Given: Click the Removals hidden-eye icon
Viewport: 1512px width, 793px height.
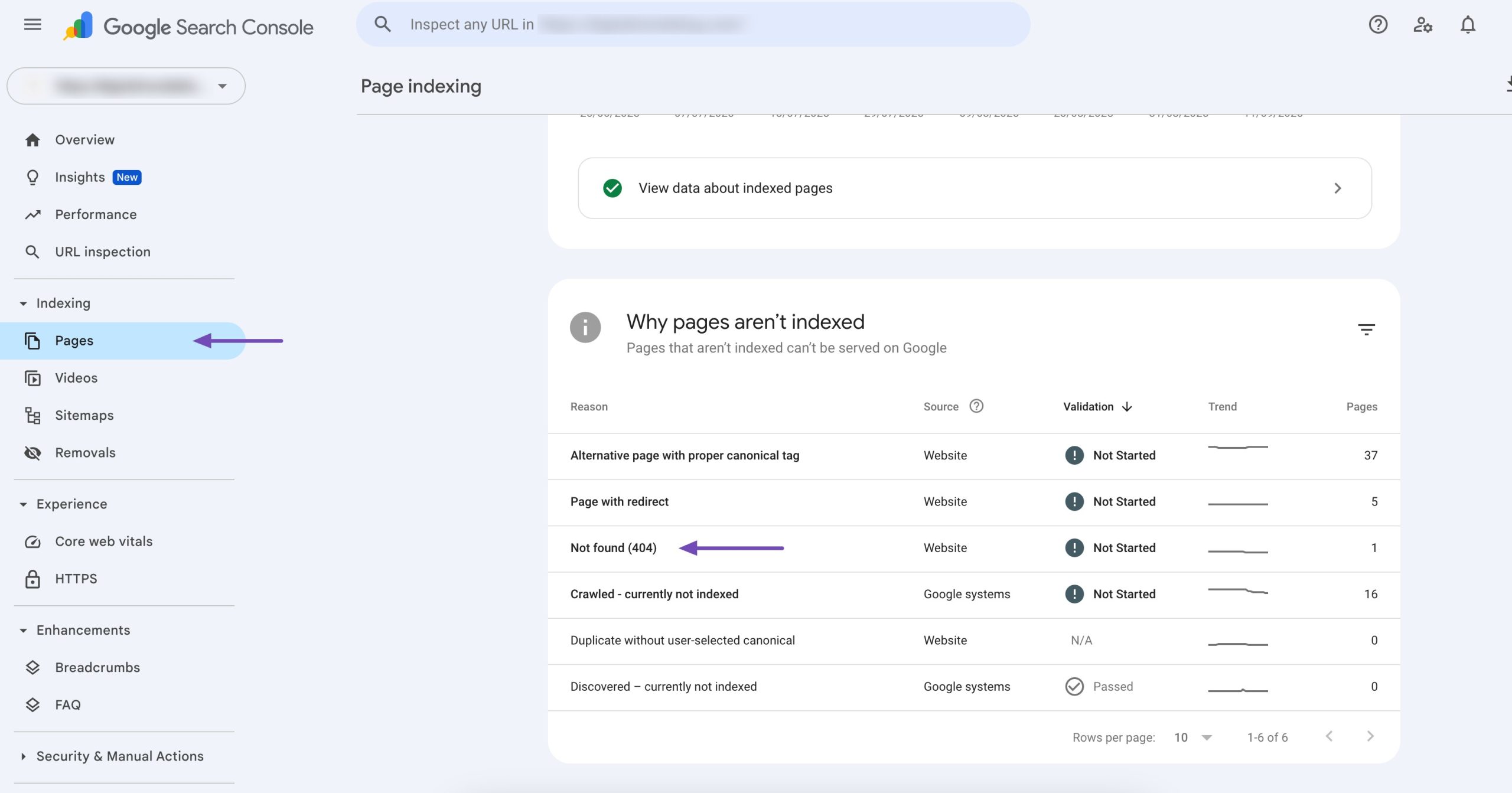Looking at the screenshot, I should click(32, 453).
